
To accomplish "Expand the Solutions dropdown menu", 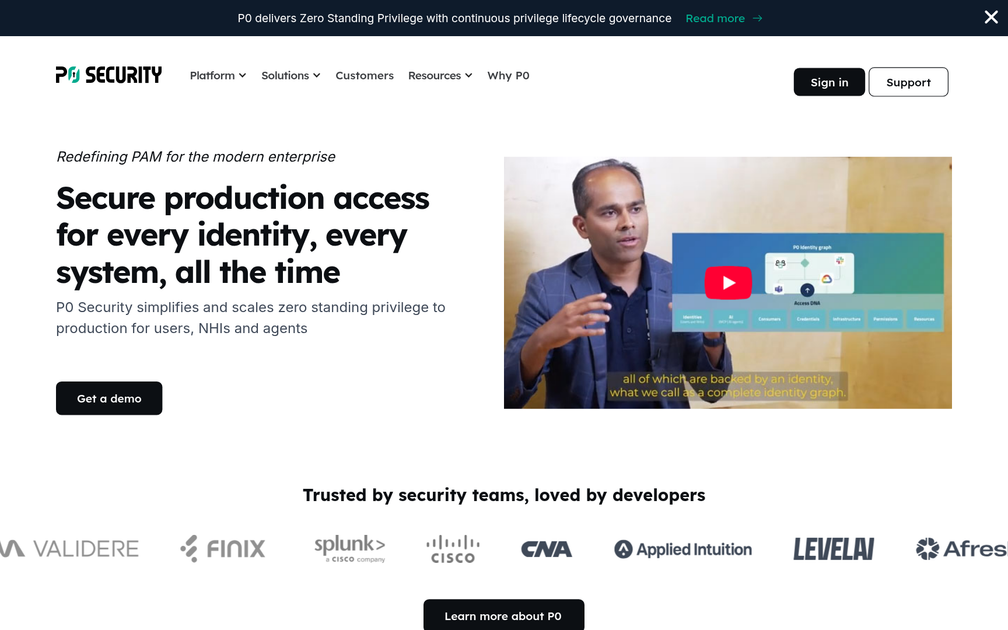I will click(x=291, y=75).
